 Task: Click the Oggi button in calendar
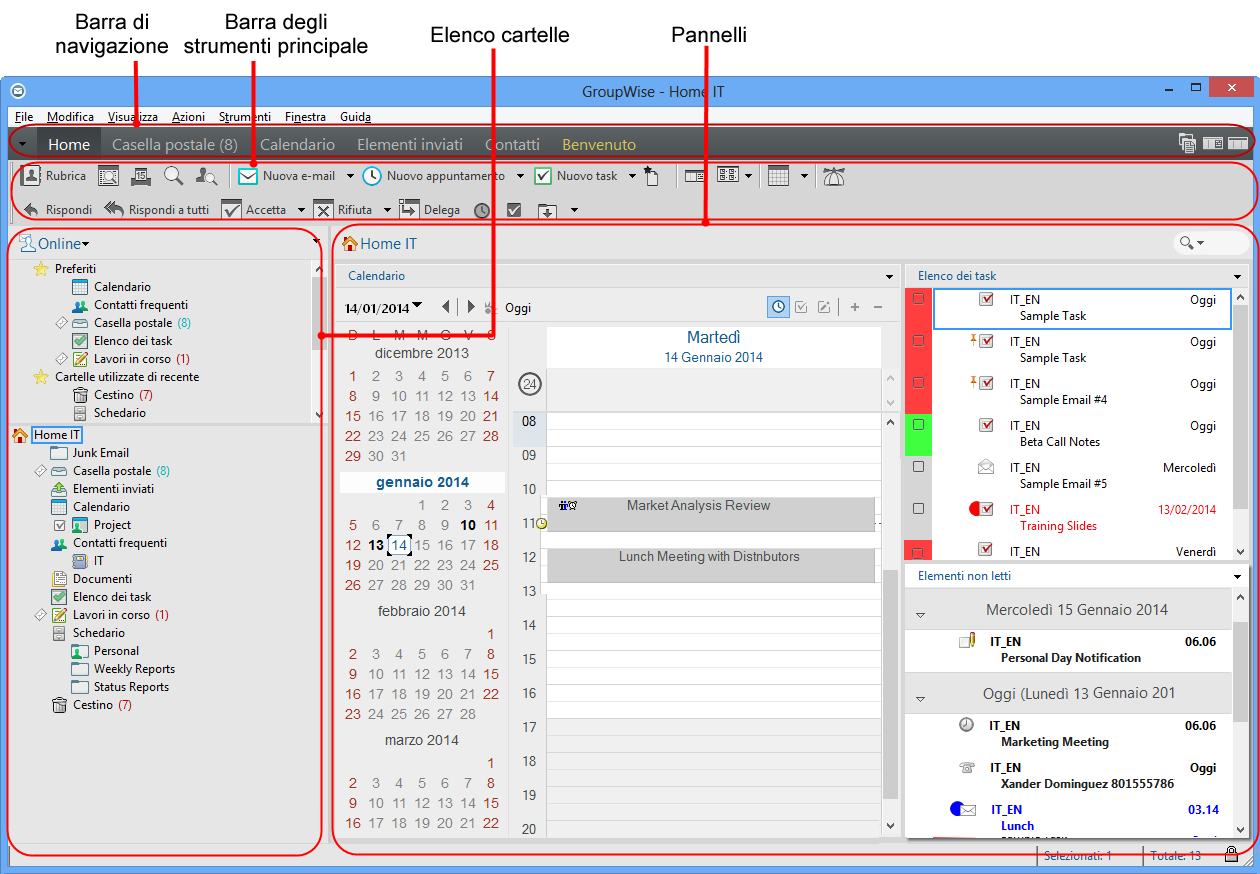click(x=518, y=308)
